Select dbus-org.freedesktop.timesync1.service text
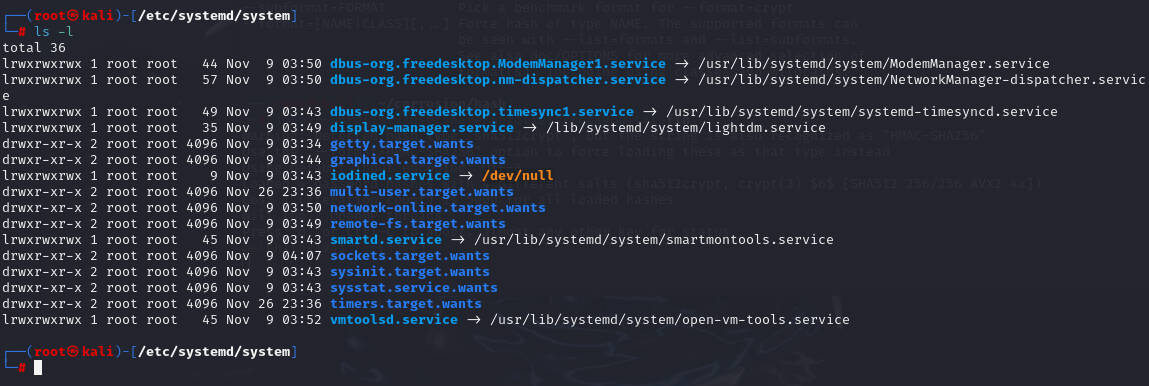The height and width of the screenshot is (386, 1149). coord(481,112)
